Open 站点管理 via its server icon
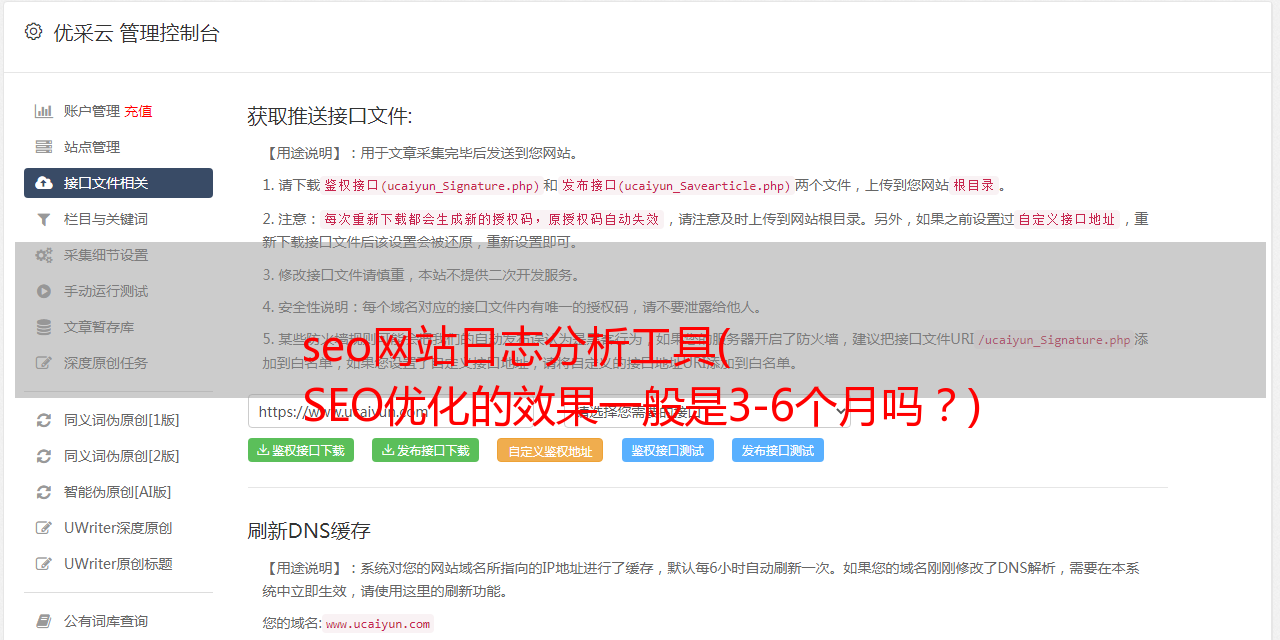Viewport: 1280px width, 640px height. pyautogui.click(x=44, y=147)
